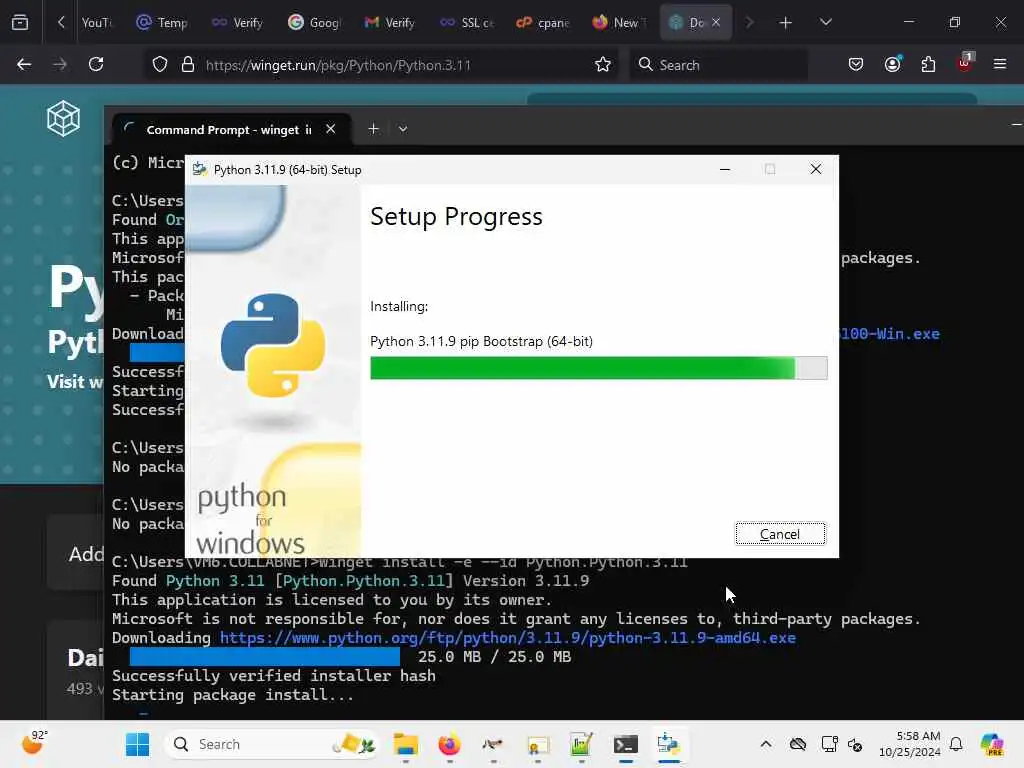The height and width of the screenshot is (768, 1024).
Task: Show hidden system tray icons
Action: (x=766, y=744)
